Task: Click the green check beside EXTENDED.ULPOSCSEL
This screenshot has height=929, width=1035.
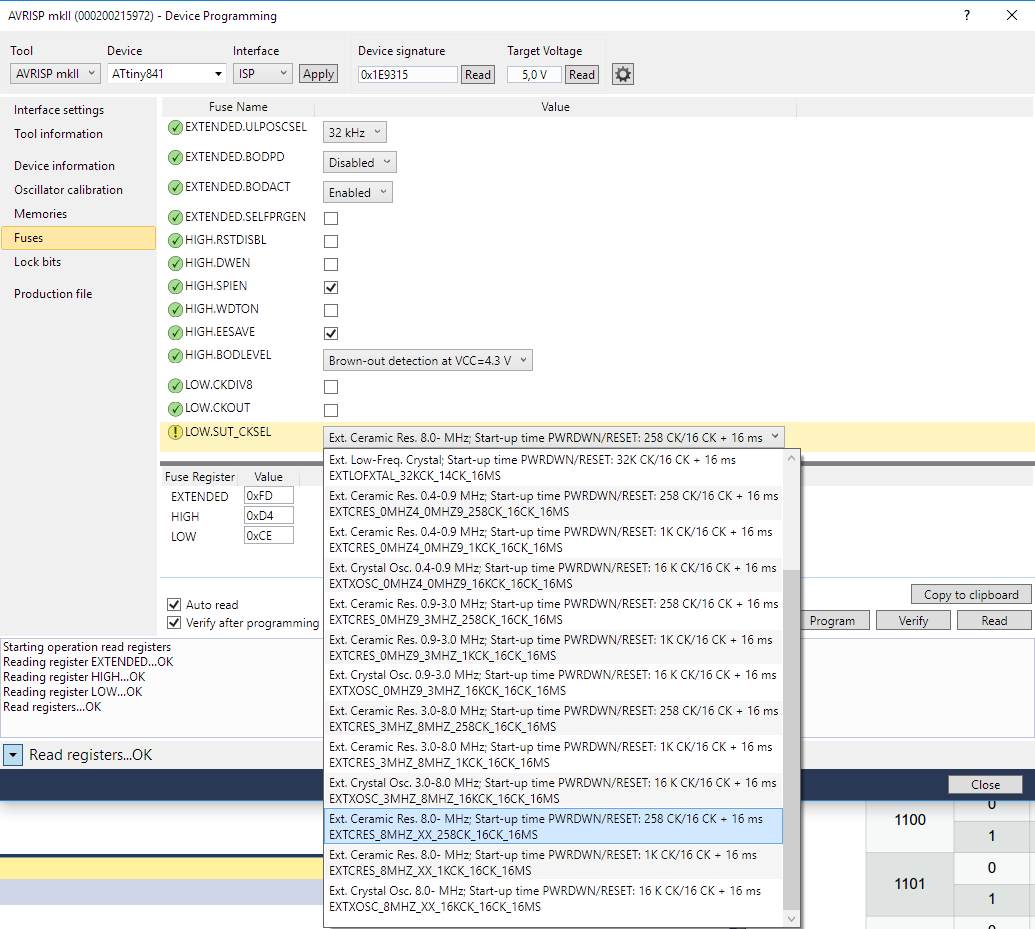Action: click(175, 127)
